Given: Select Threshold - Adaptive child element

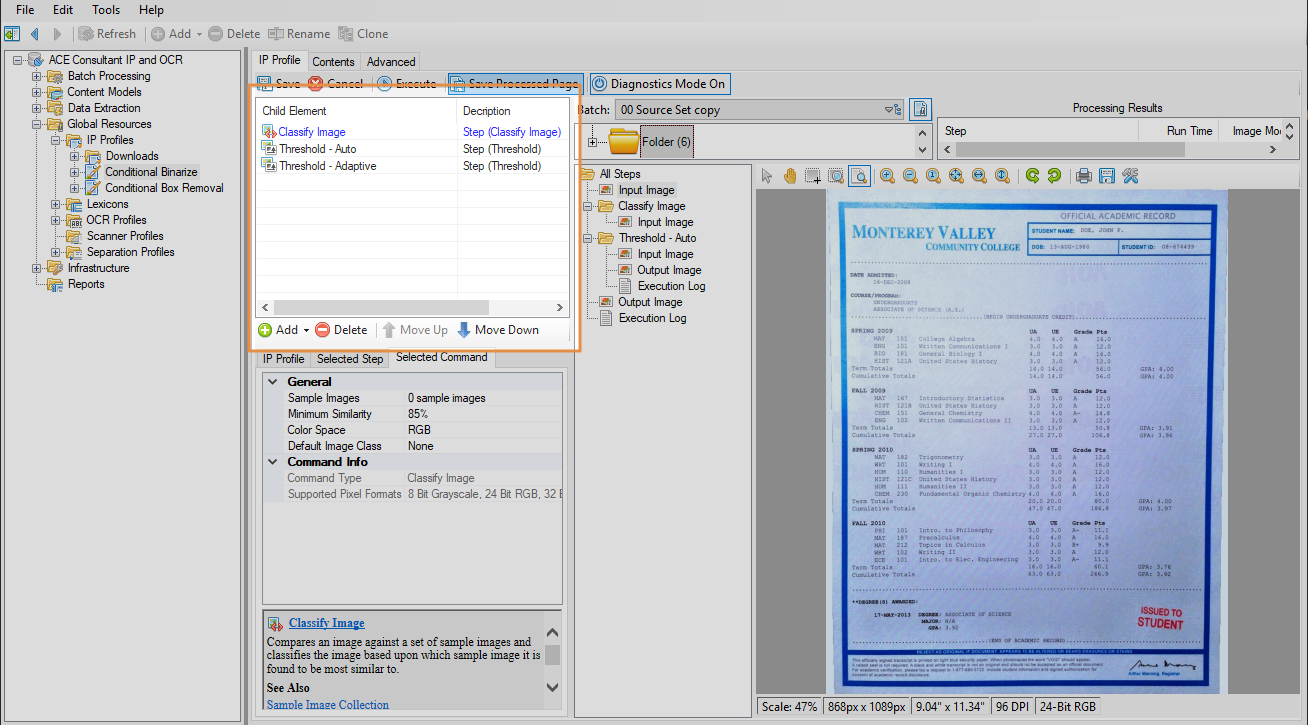Looking at the screenshot, I should coord(327,166).
